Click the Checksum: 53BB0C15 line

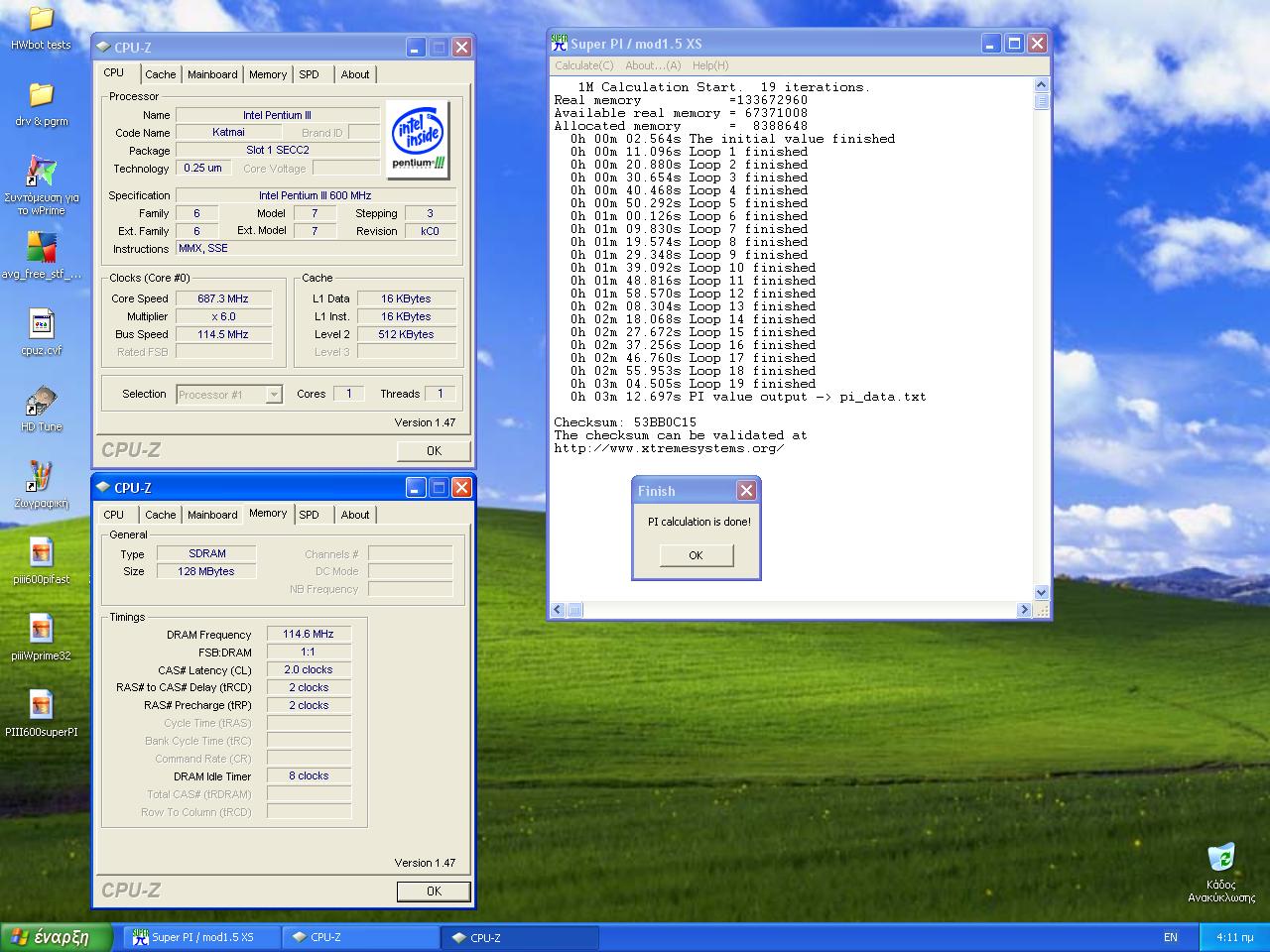point(625,422)
